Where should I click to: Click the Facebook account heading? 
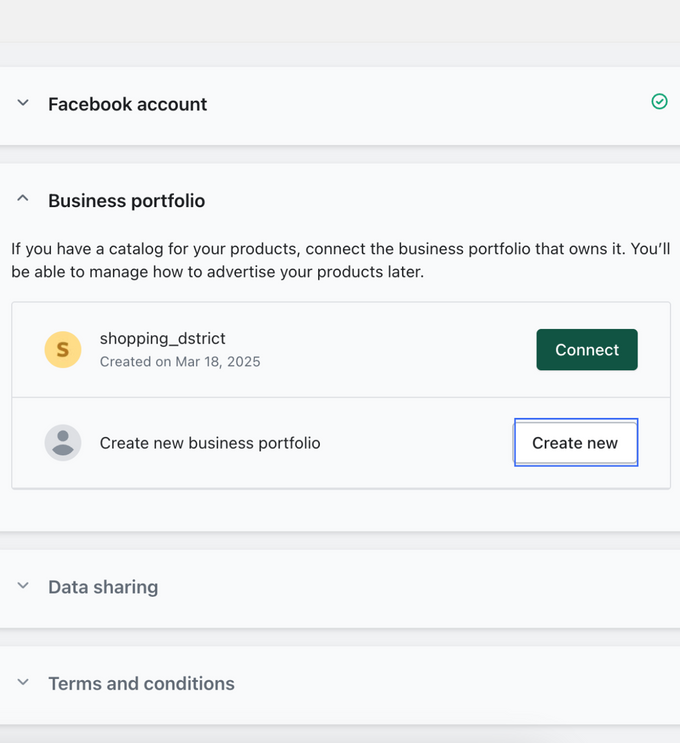coord(127,104)
